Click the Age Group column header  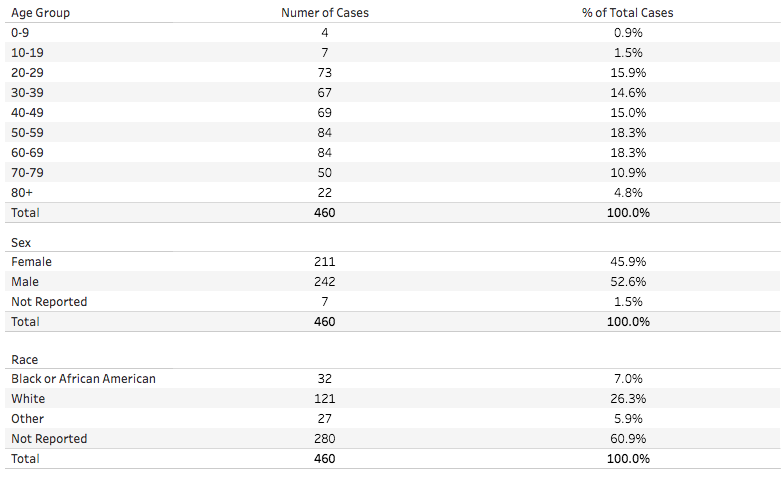pyautogui.click(x=40, y=13)
